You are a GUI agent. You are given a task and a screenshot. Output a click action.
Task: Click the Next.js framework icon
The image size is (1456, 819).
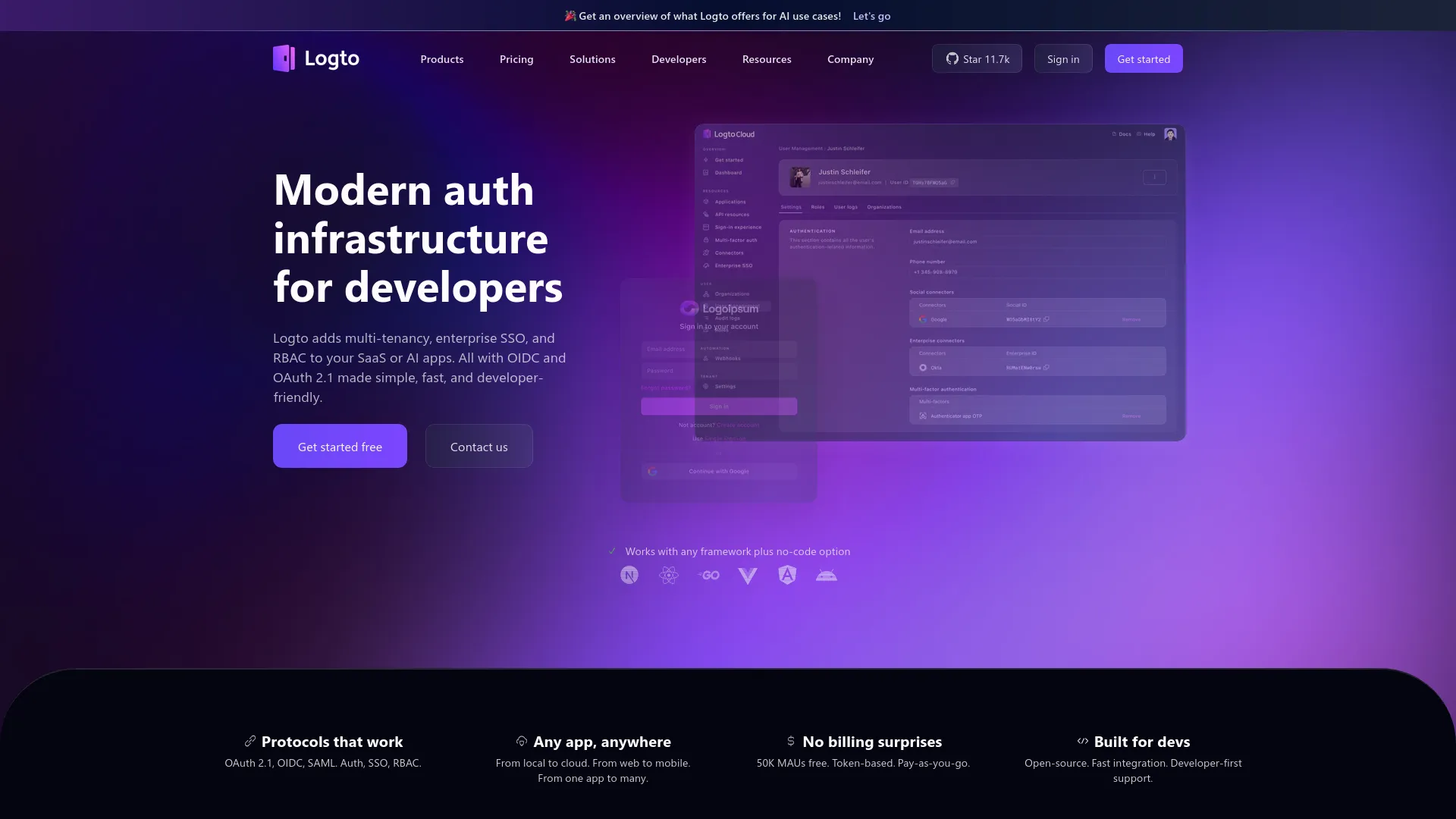[629, 576]
